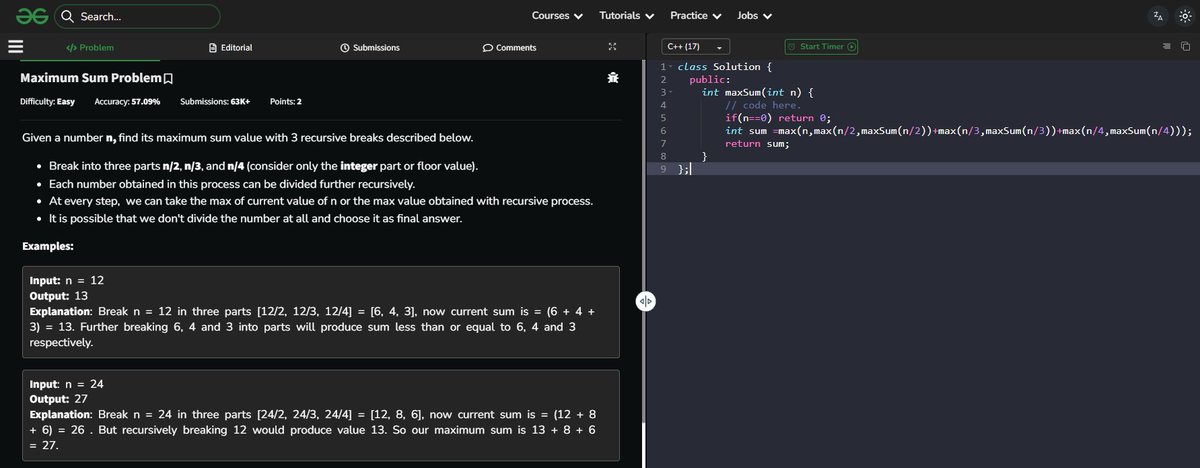Screen dimensions: 1200x468
Task: Click the 'Points: 2' text
Action: coord(286,102)
